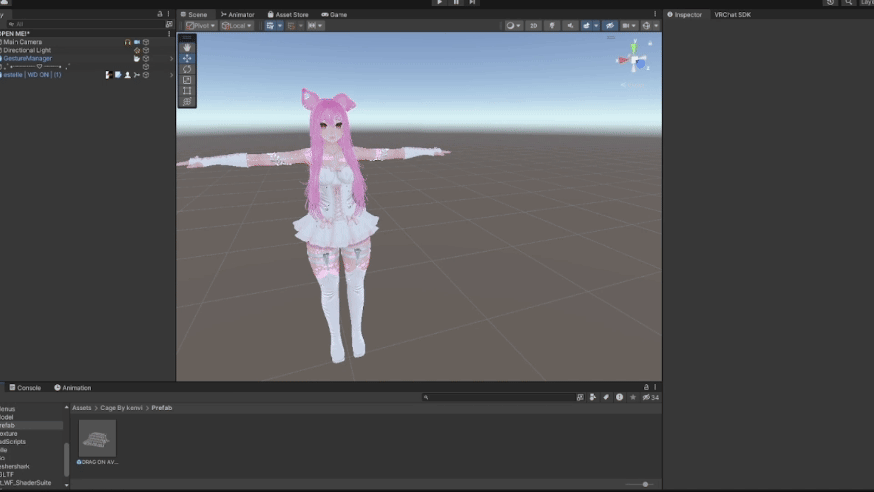This screenshot has width=874, height=492.
Task: Open snap increment settings dropdown
Action: click(x=315, y=26)
